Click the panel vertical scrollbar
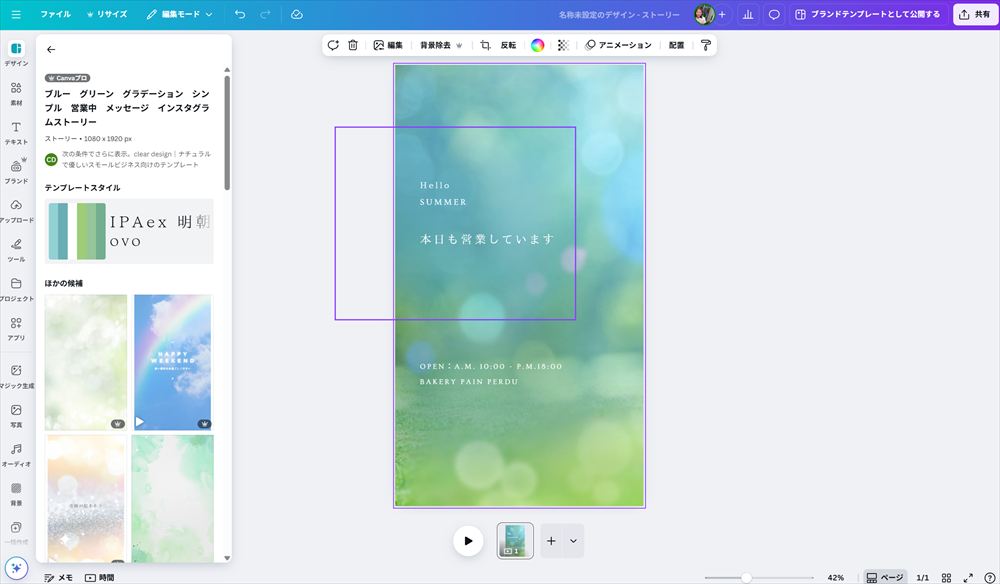 [x=227, y=133]
